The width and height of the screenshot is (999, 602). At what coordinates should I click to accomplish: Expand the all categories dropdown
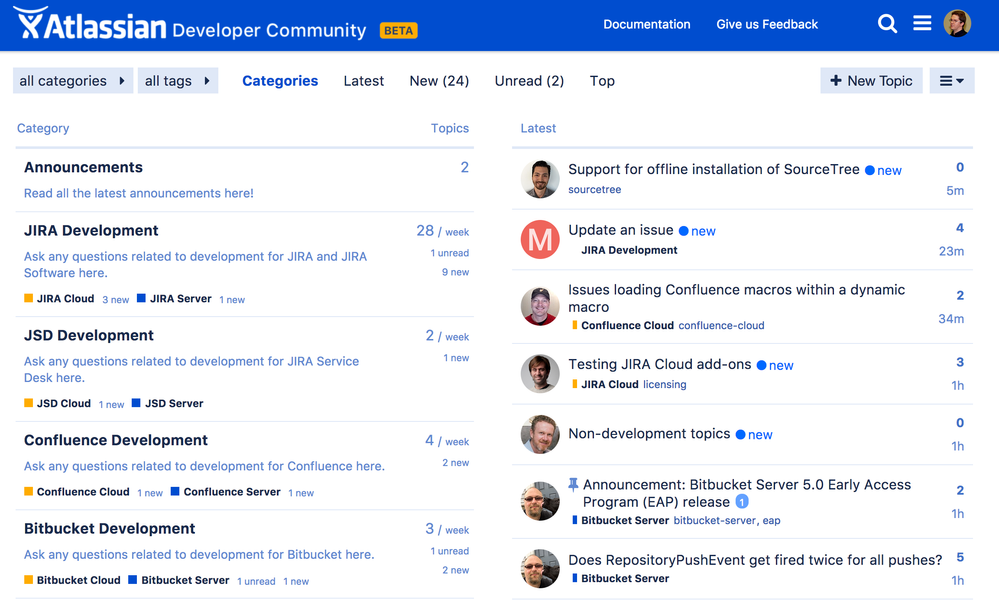tap(73, 81)
